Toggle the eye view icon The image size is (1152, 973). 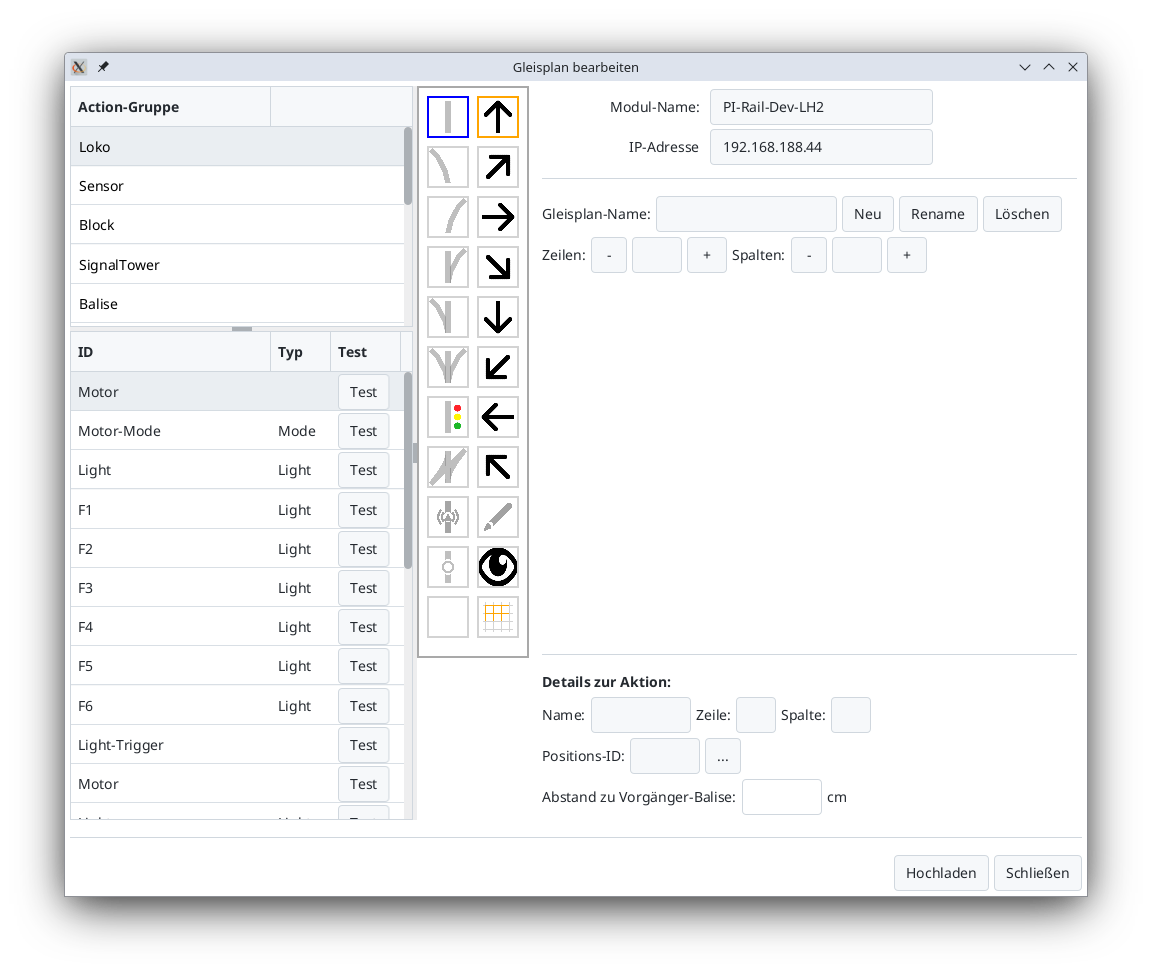pyautogui.click(x=498, y=567)
